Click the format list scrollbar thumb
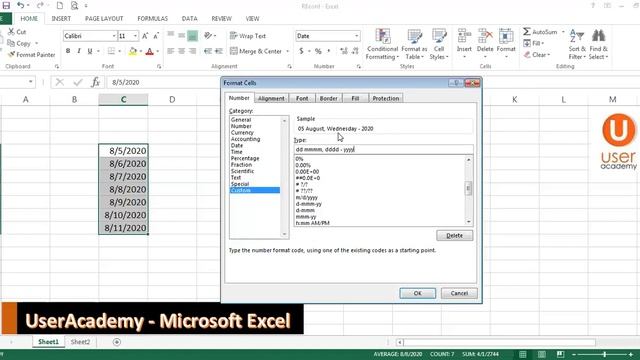Image resolution: width=640 pixels, height=360 pixels. point(469,189)
